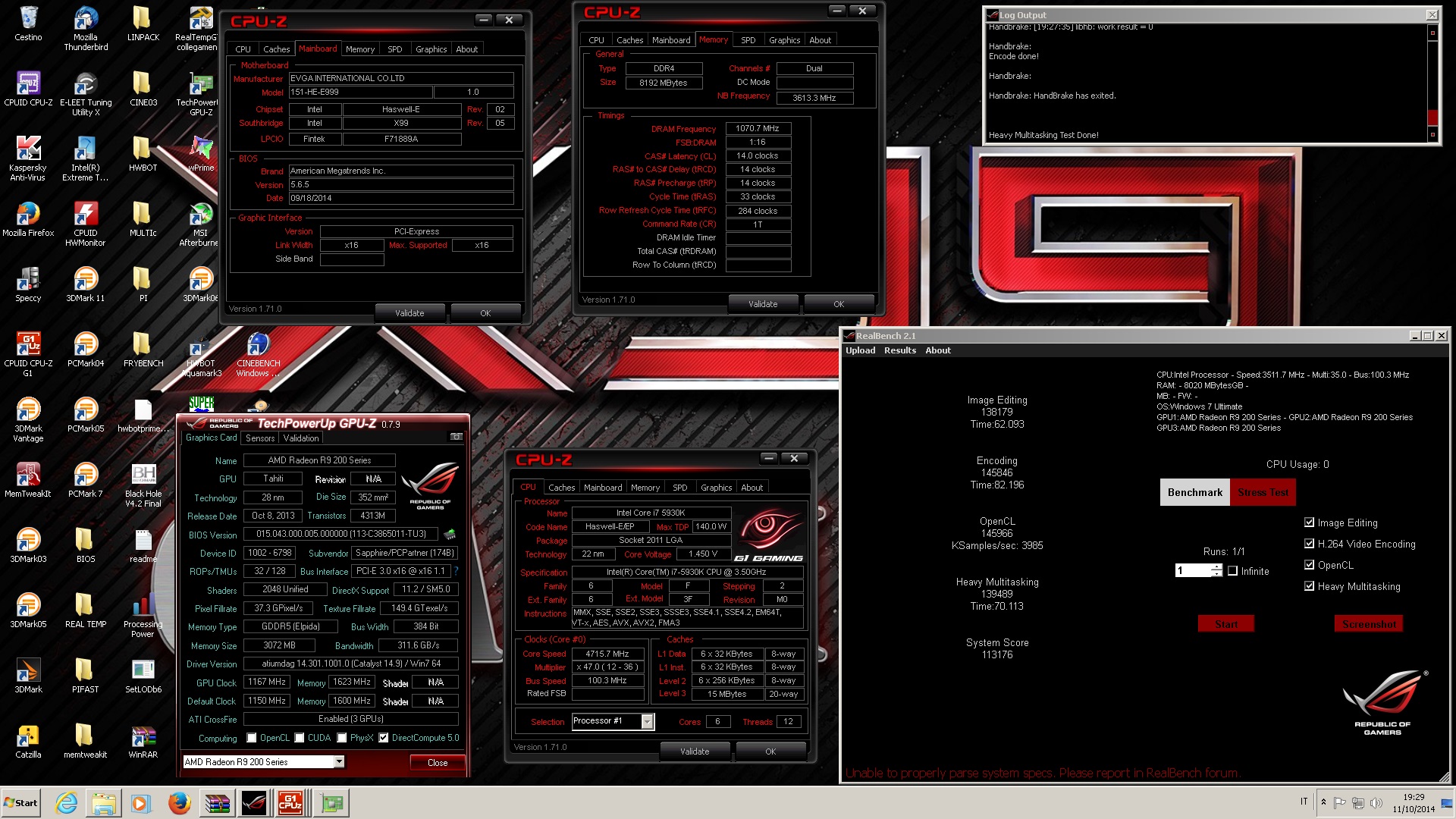Click GPU-Z bus interface question mark

[x=456, y=571]
